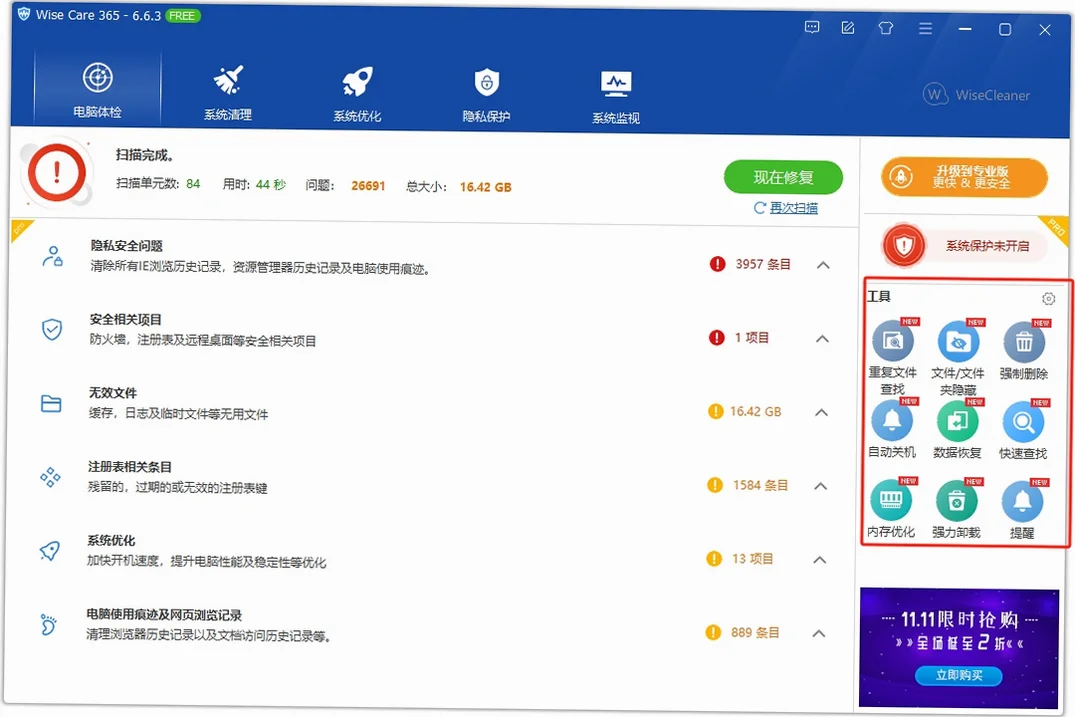Click the orange warning icon beside 13 项目
Screen dimensions: 1075x717
[x=714, y=559]
